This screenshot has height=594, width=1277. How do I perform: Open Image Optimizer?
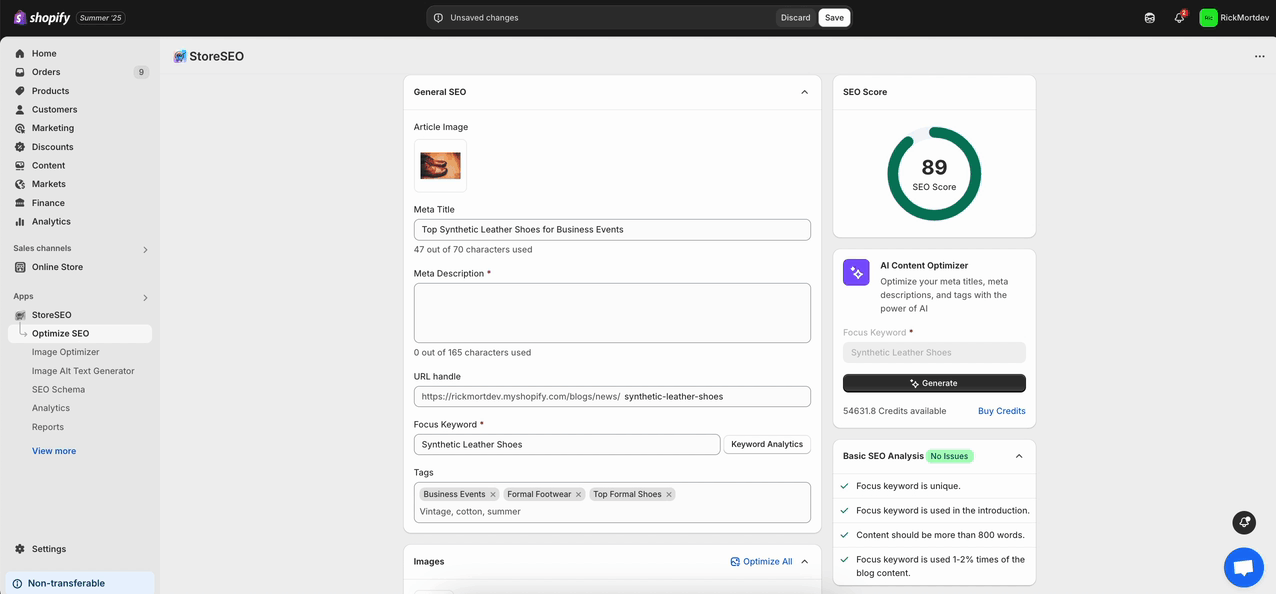[x=66, y=352]
